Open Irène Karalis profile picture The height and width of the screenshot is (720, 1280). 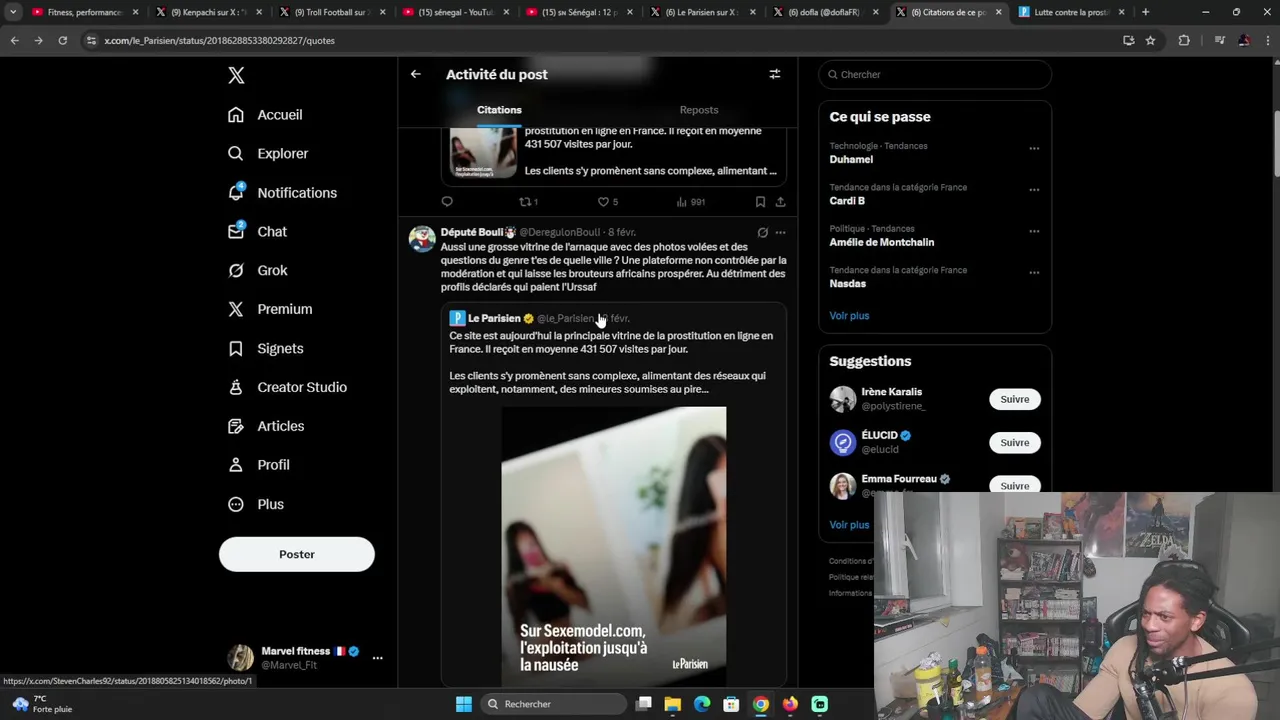843,399
